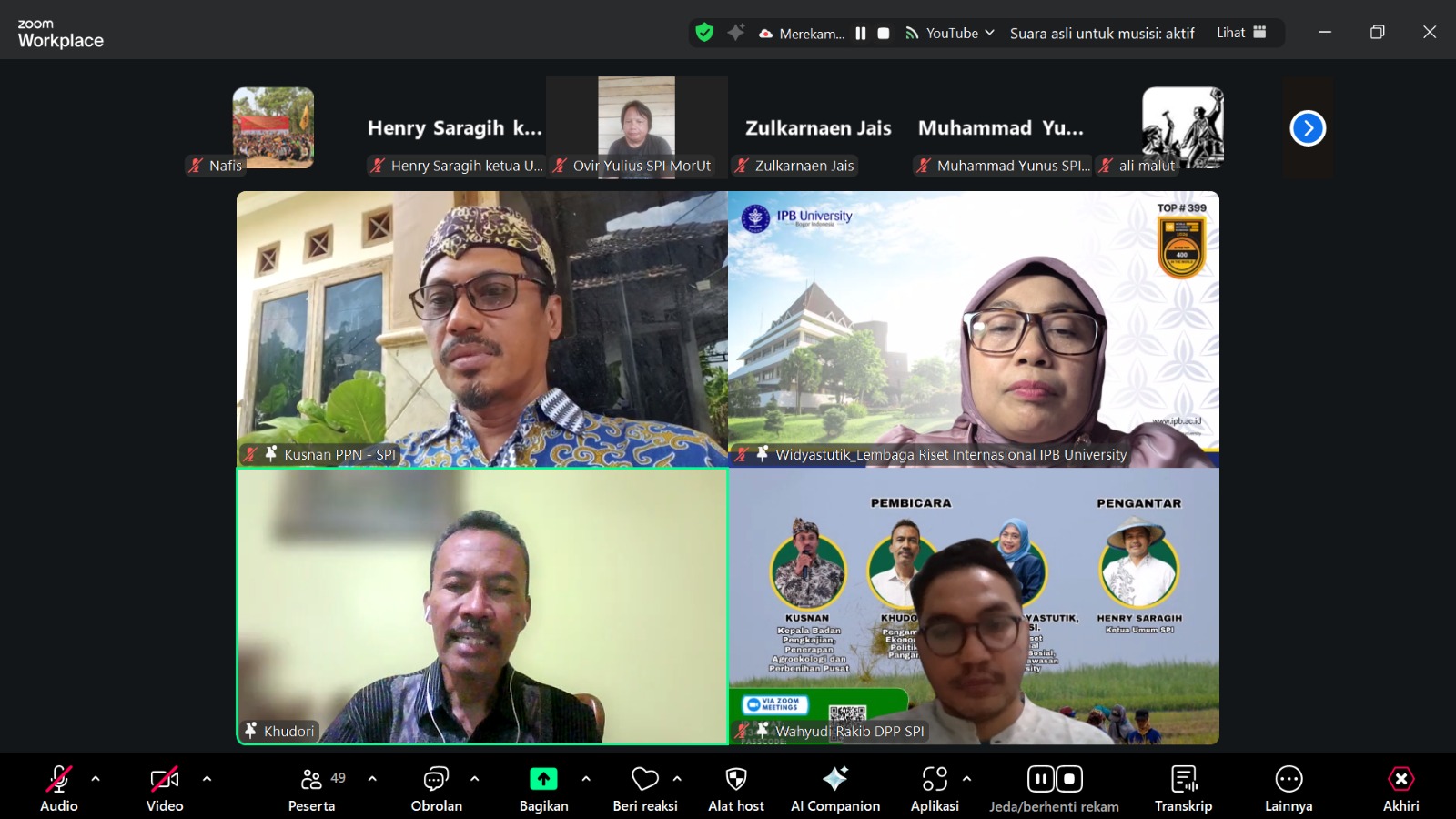Unmute microphone with Audio button
This screenshot has height=819, width=1456.
59,788
